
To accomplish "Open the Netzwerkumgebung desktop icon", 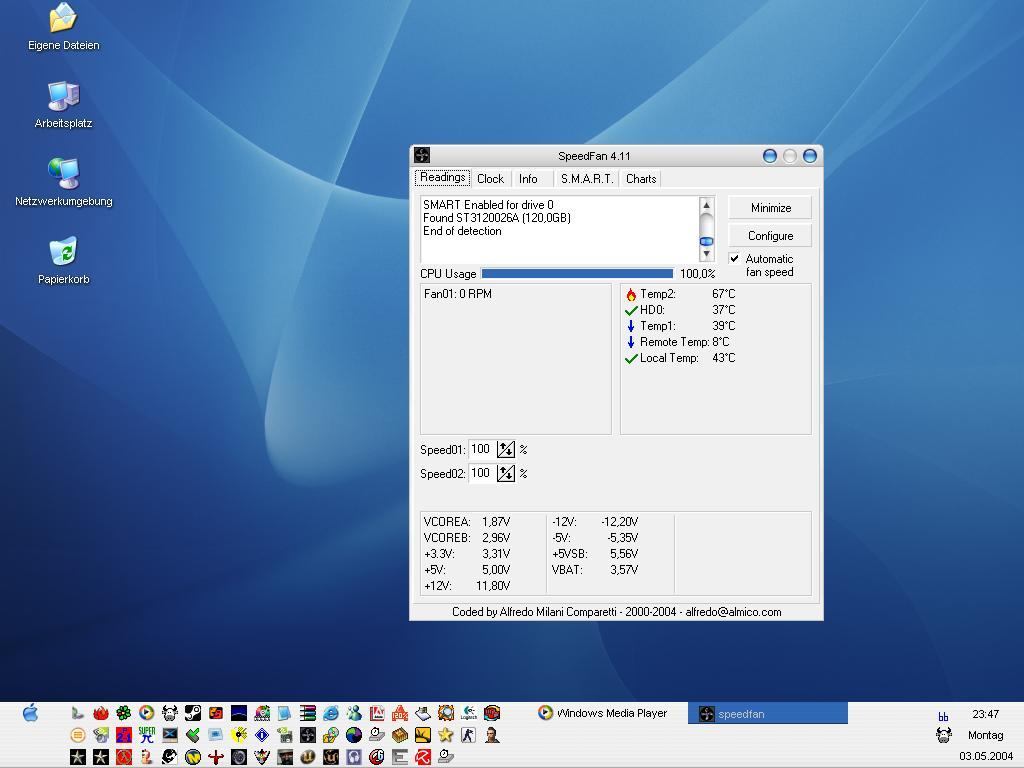I will [63, 174].
